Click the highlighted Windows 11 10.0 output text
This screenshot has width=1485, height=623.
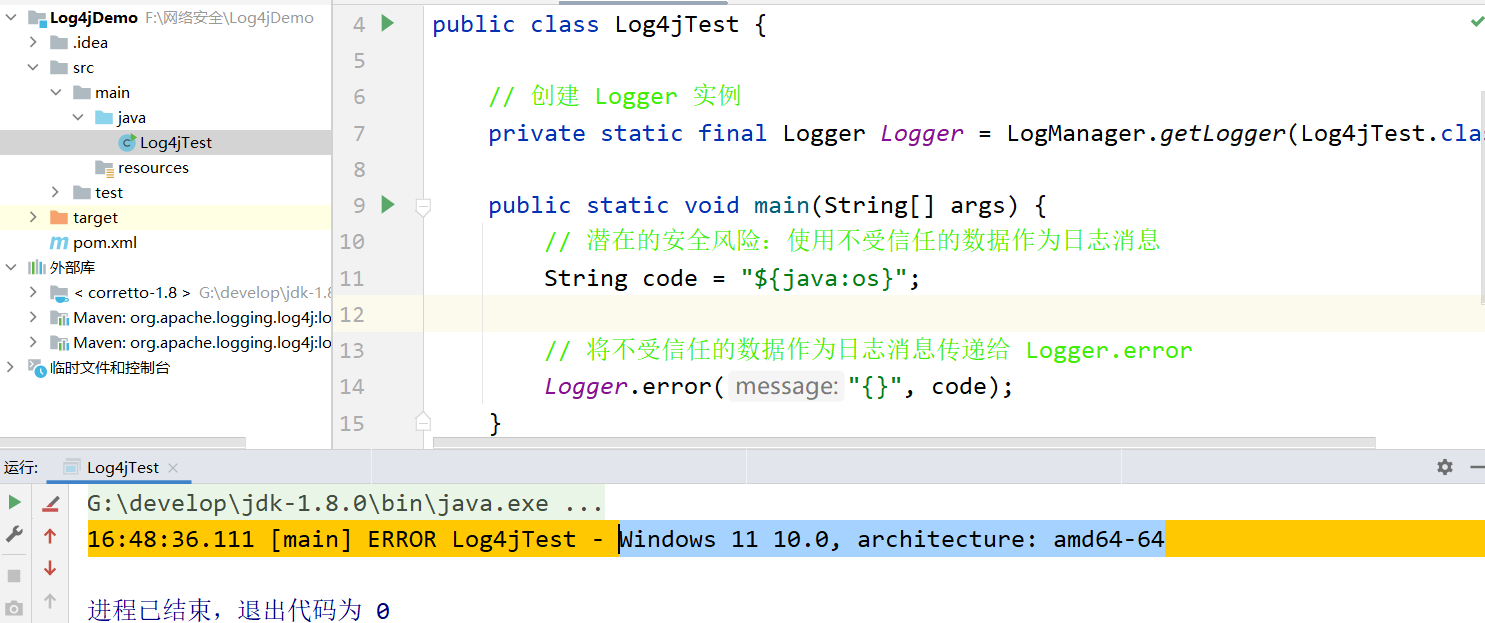tap(891, 540)
